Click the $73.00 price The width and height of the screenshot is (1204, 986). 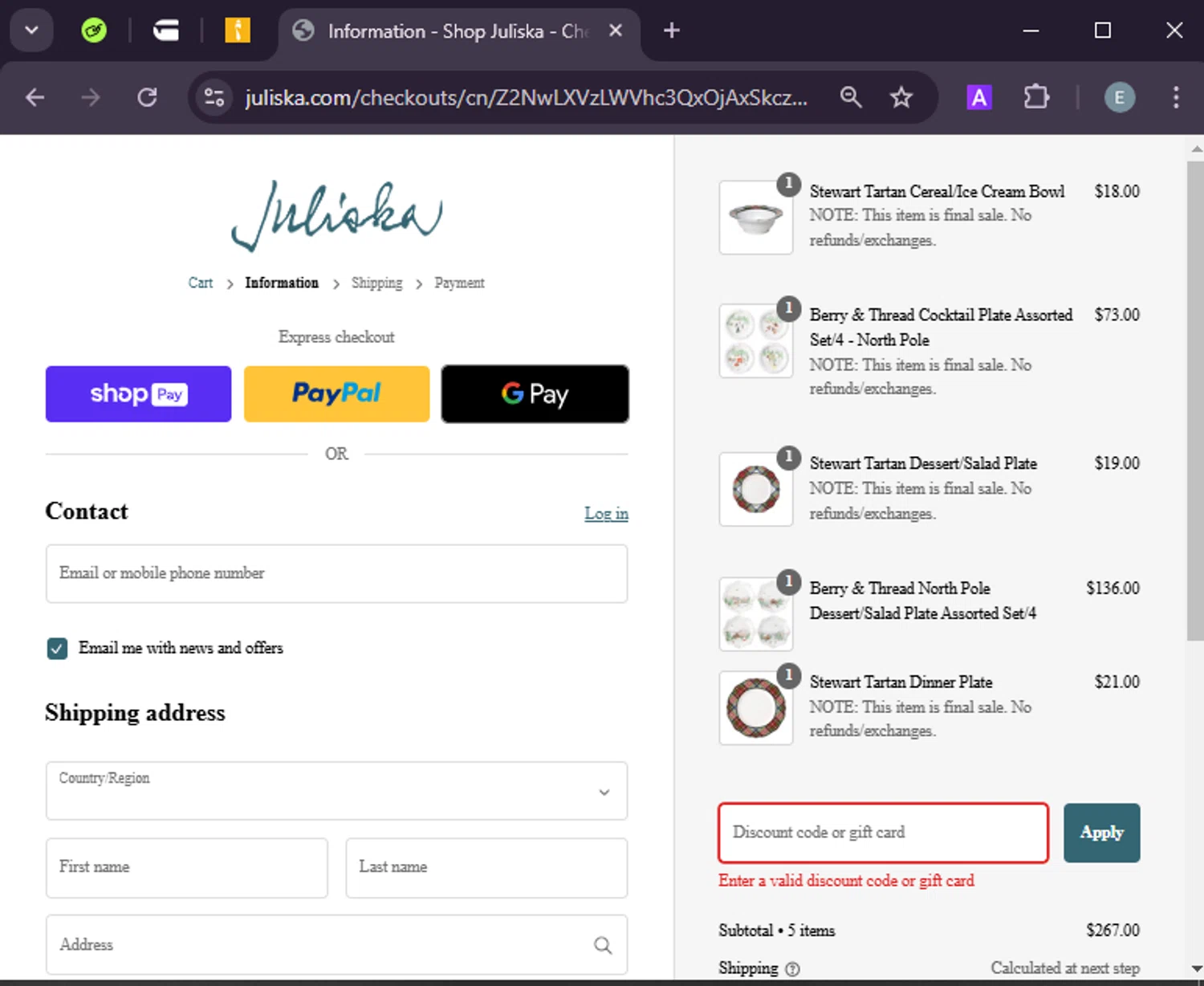point(1117,314)
